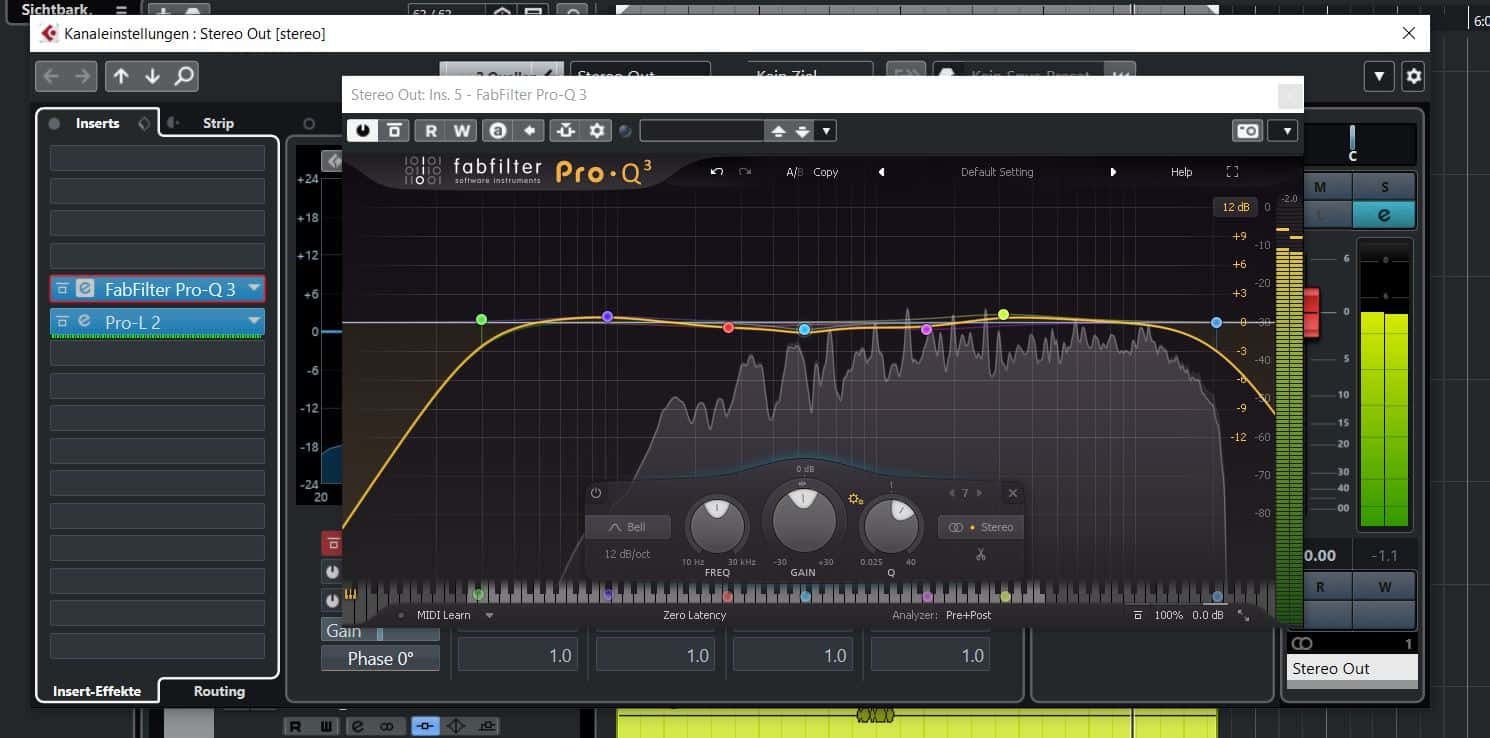This screenshot has width=1490, height=738.
Task: Toggle the plugin bypass button in the Pro-Q 3 toolbar
Action: click(x=394, y=130)
